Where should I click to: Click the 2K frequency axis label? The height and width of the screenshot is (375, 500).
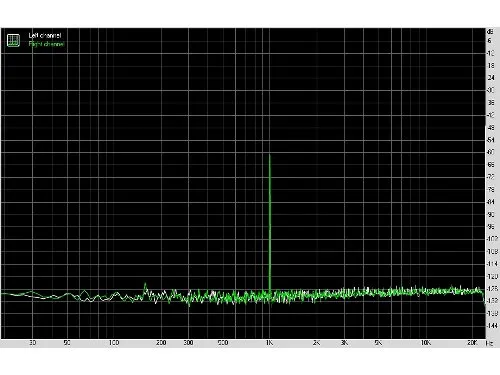[317, 343]
